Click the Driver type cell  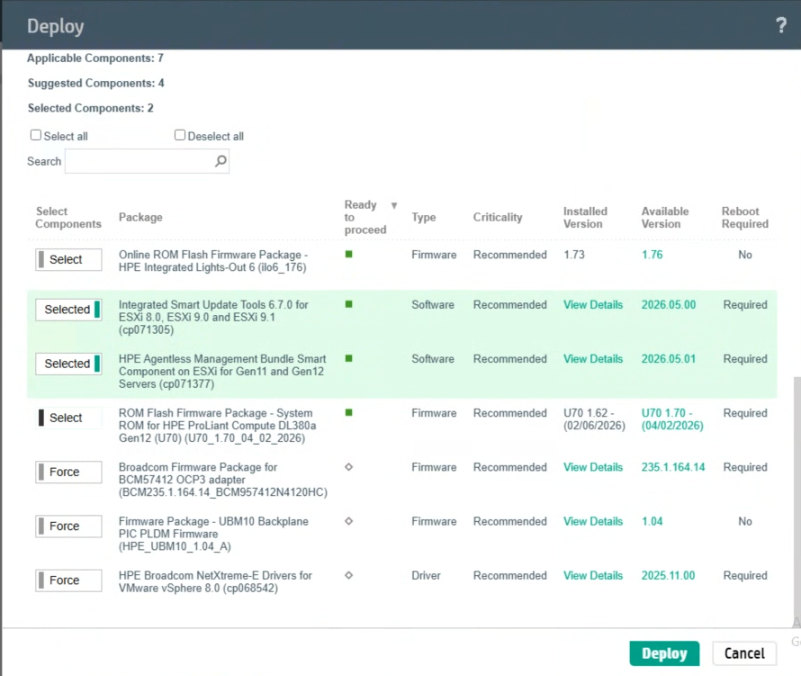point(426,575)
